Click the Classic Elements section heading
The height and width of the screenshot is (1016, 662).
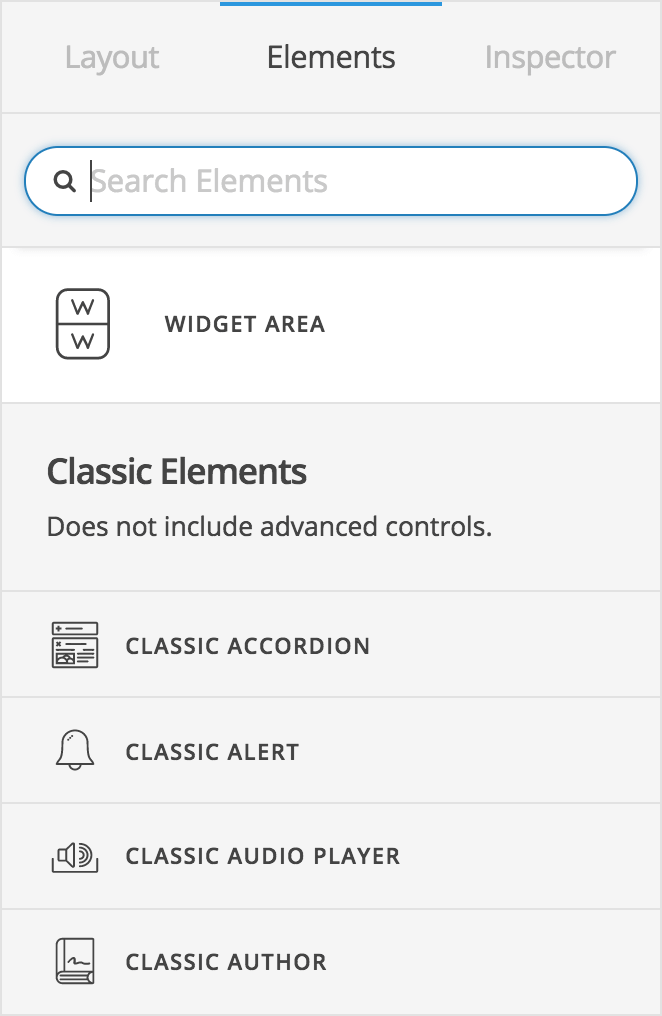click(x=176, y=471)
